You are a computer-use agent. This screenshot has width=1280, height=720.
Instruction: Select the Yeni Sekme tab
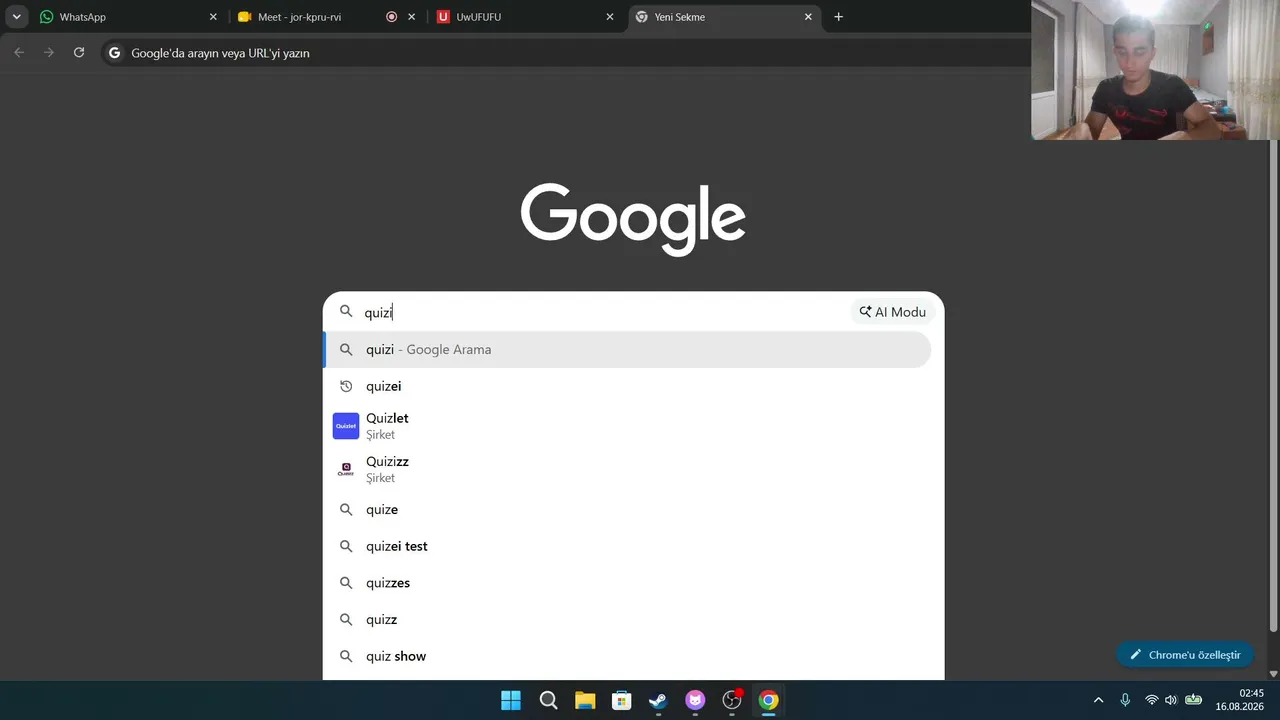click(x=724, y=17)
